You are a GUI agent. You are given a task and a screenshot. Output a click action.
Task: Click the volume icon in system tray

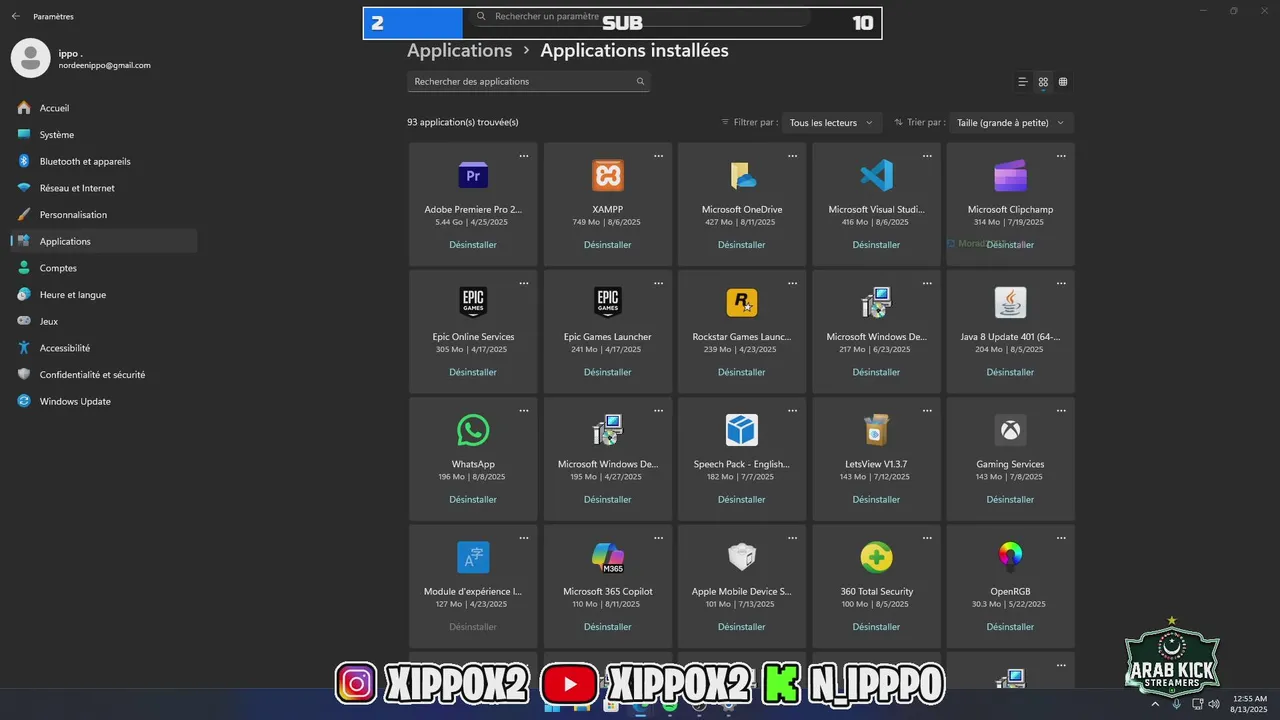pos(1214,704)
